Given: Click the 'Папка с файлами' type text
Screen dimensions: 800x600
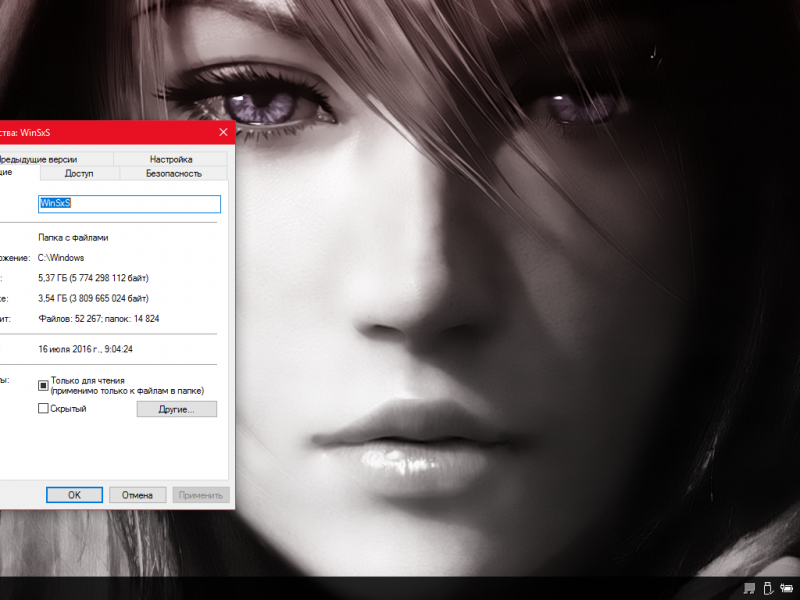Looking at the screenshot, I should pos(73,238).
